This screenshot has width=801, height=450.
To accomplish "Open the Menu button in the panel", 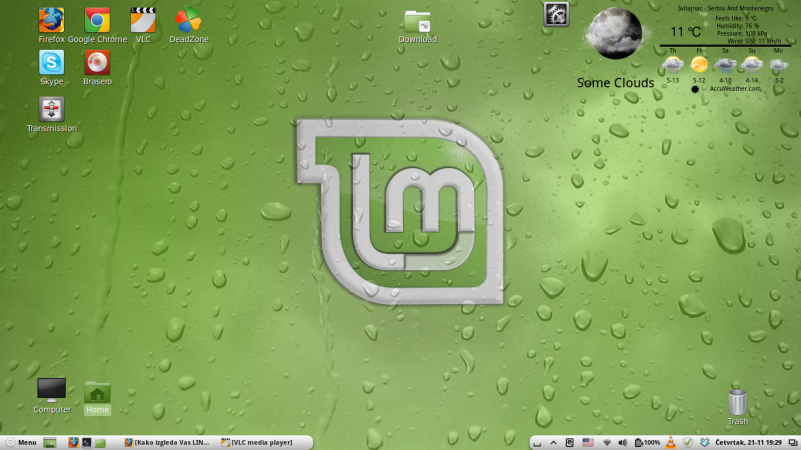I will tap(20, 442).
